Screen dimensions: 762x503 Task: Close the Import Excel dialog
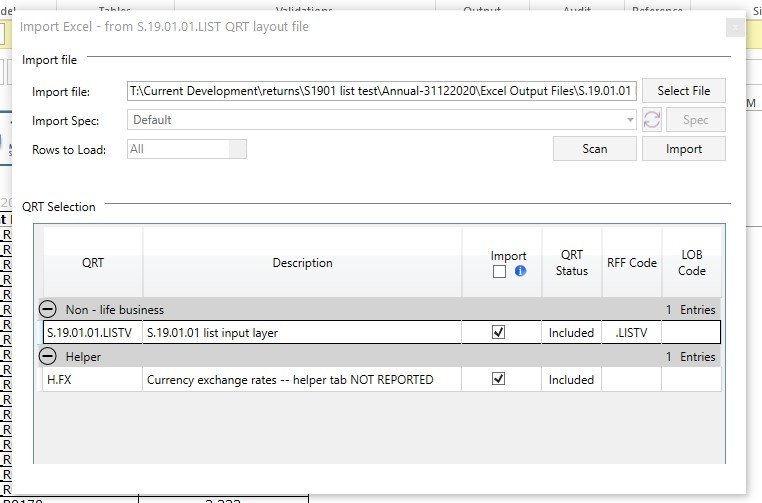[x=735, y=27]
